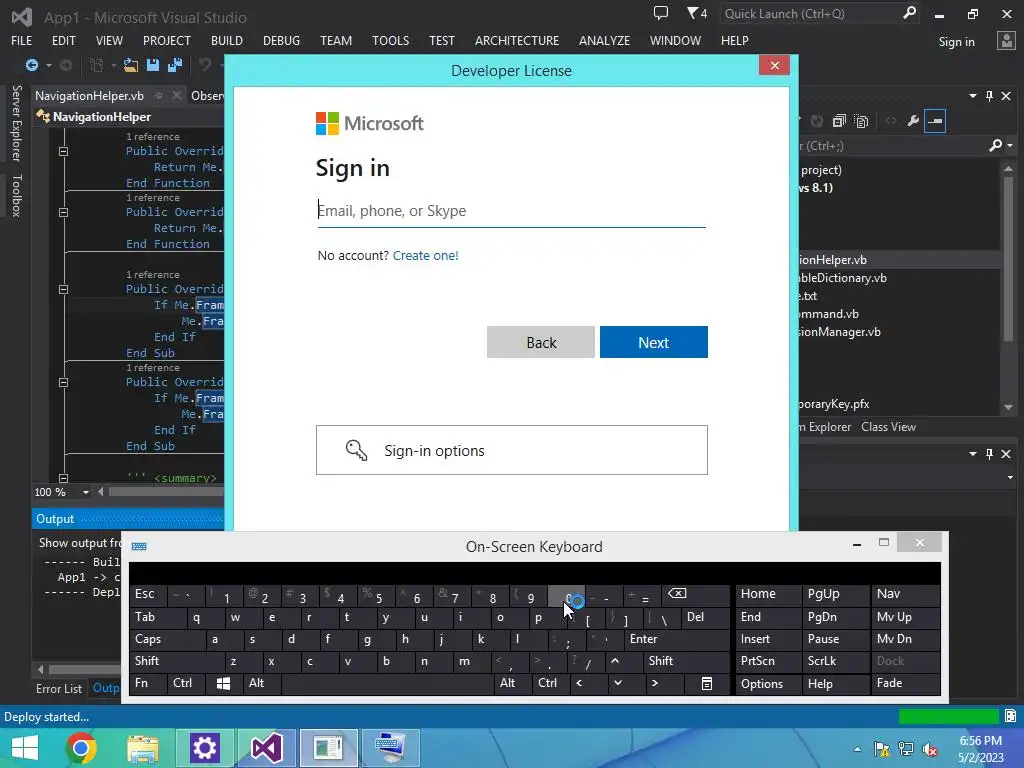This screenshot has height=768, width=1024.
Task: Click the Back button in sign-in dialog
Action: tap(541, 342)
